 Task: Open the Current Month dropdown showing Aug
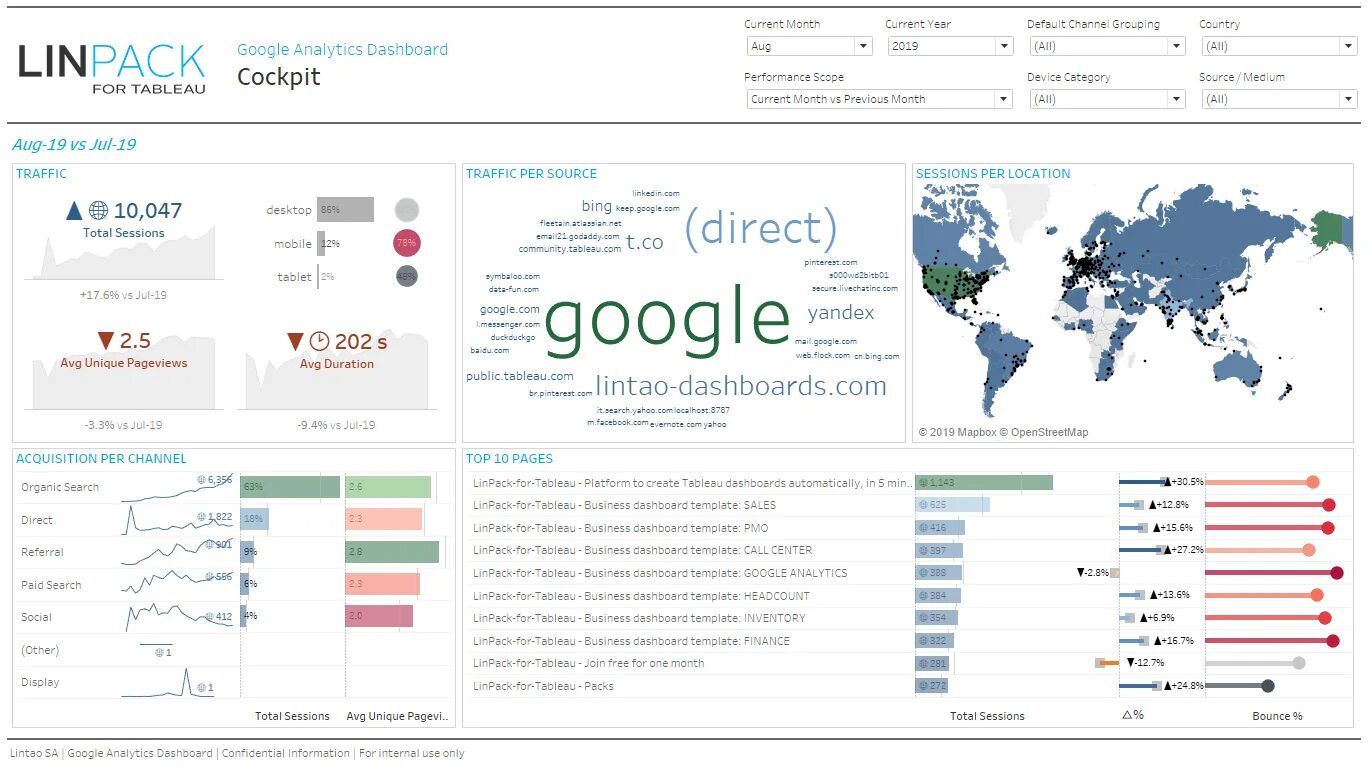coord(810,46)
